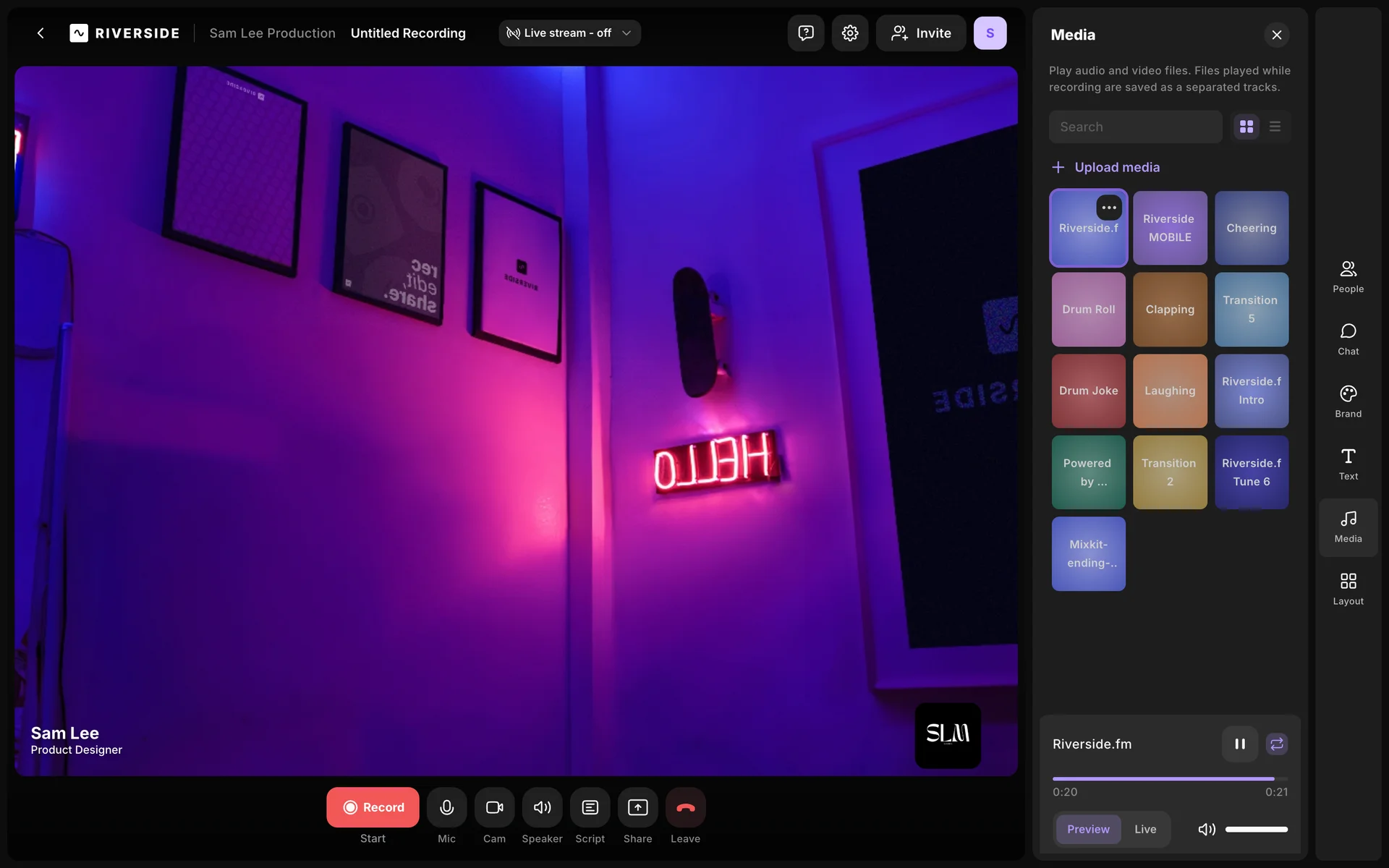The image size is (1389, 868).
Task: Turn off the camera with Cam button
Action: click(494, 807)
